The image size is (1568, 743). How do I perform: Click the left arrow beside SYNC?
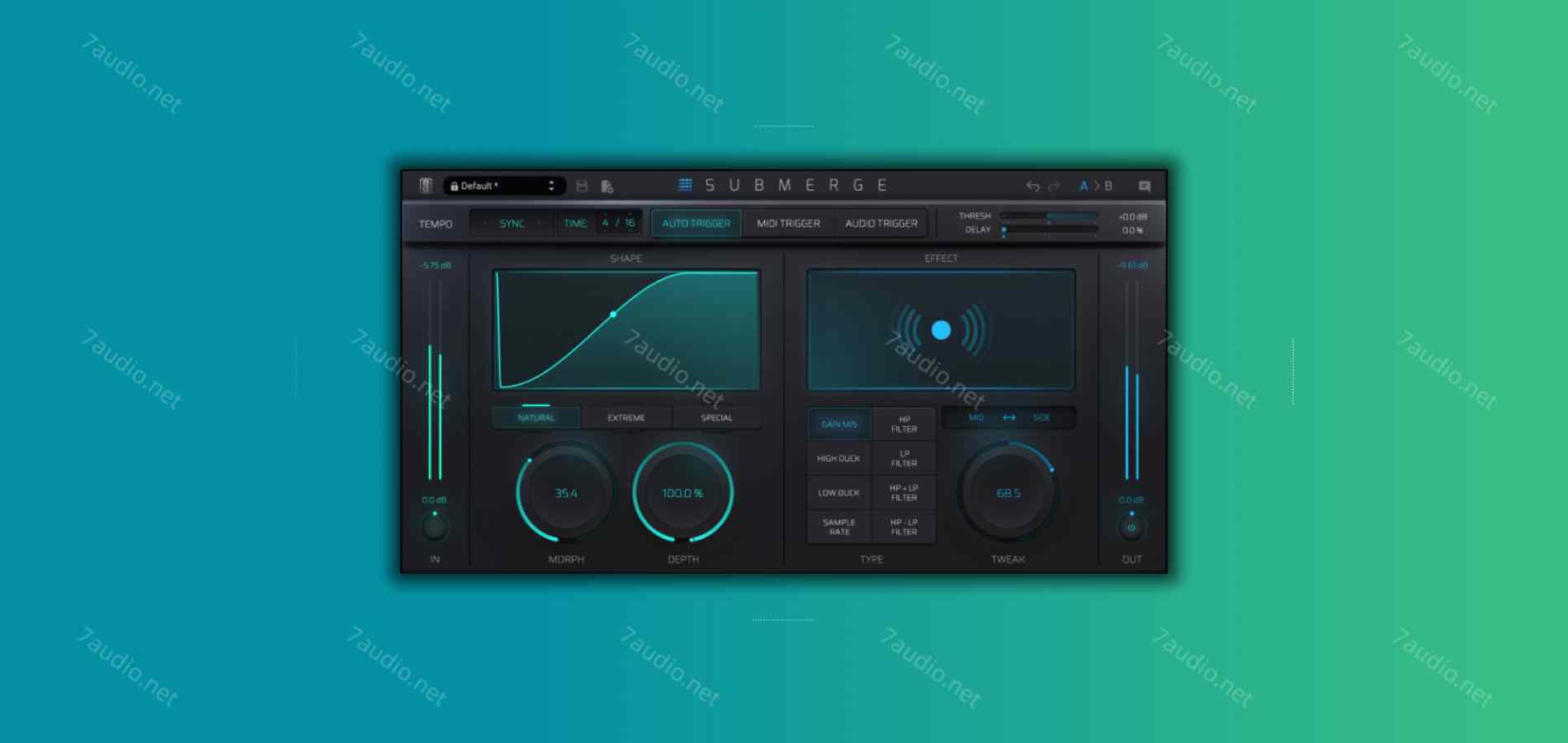click(484, 224)
